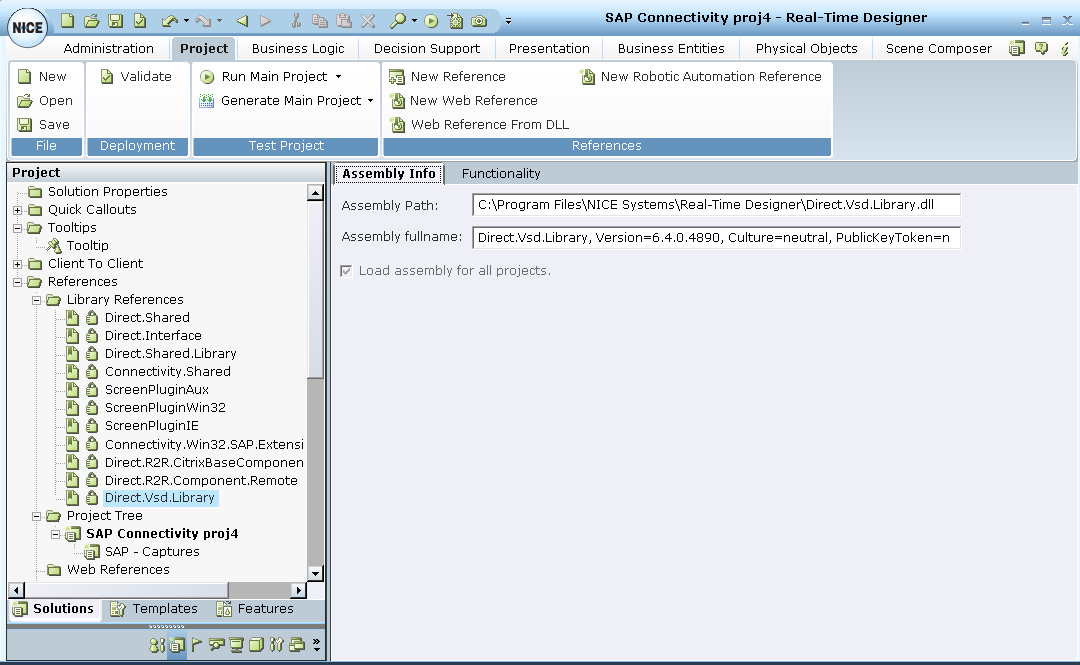Open the Decision Support ribbon tab
This screenshot has width=1080, height=665.
[426, 48]
